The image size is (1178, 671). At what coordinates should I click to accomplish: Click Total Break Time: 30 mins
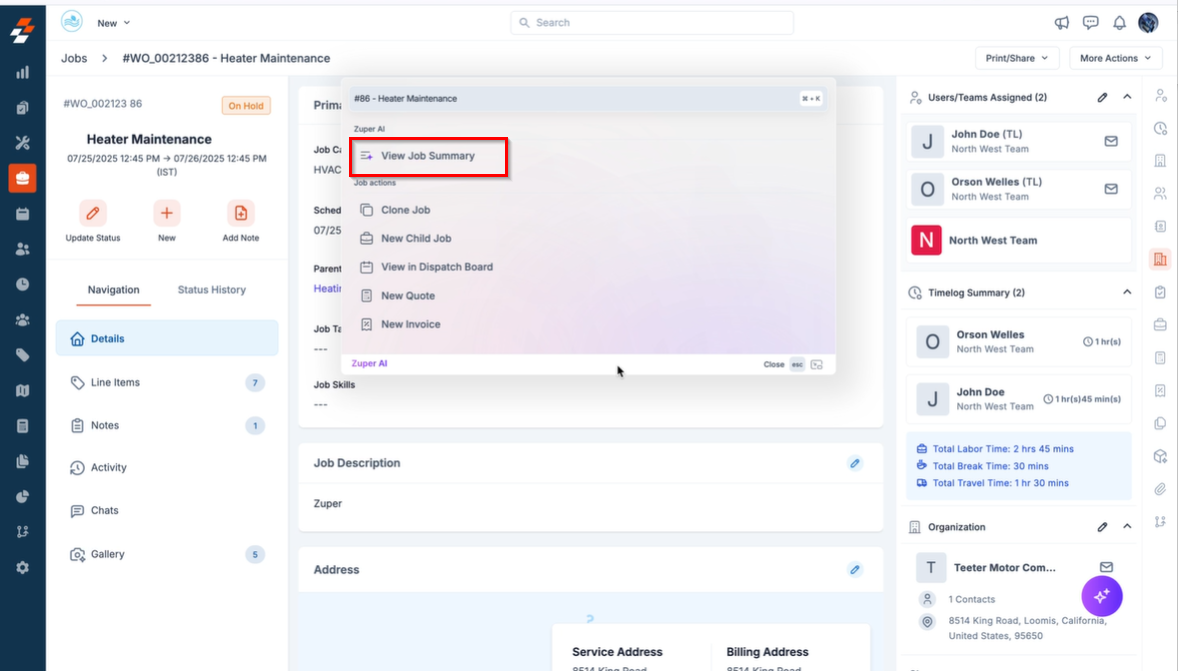click(x=990, y=466)
